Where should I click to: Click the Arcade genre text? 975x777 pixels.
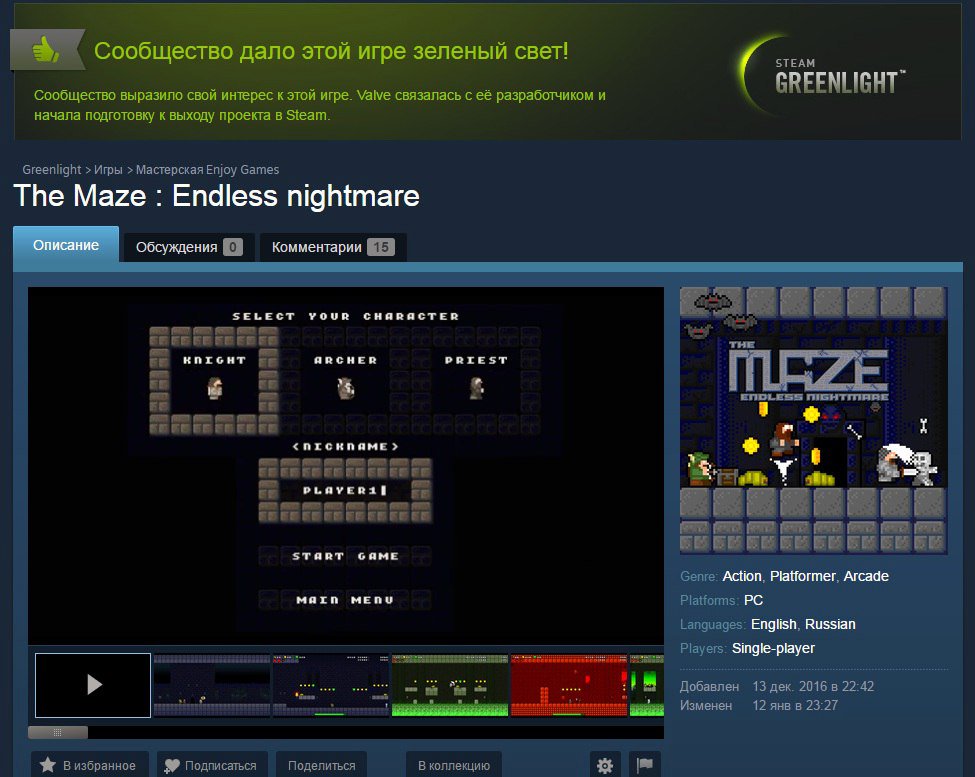pos(866,576)
